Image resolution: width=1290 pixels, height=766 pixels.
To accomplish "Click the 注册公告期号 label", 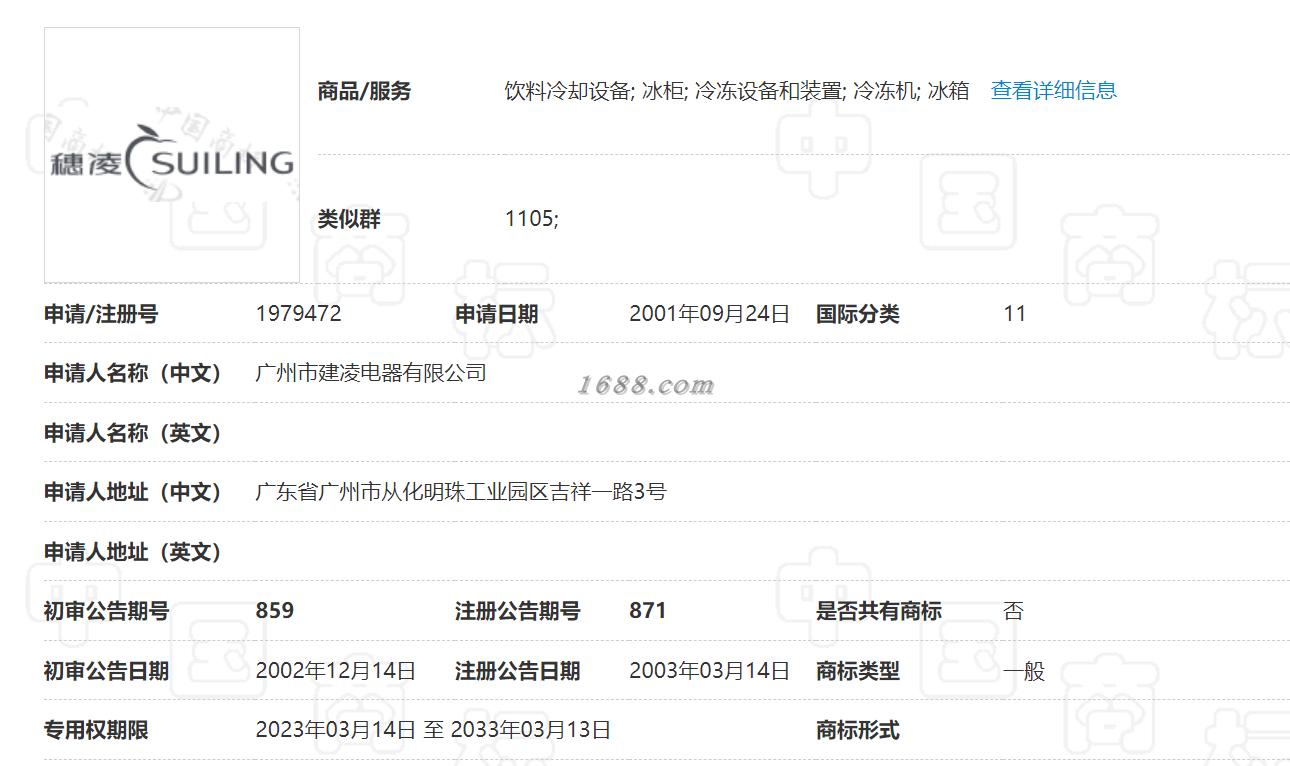I will (x=517, y=611).
